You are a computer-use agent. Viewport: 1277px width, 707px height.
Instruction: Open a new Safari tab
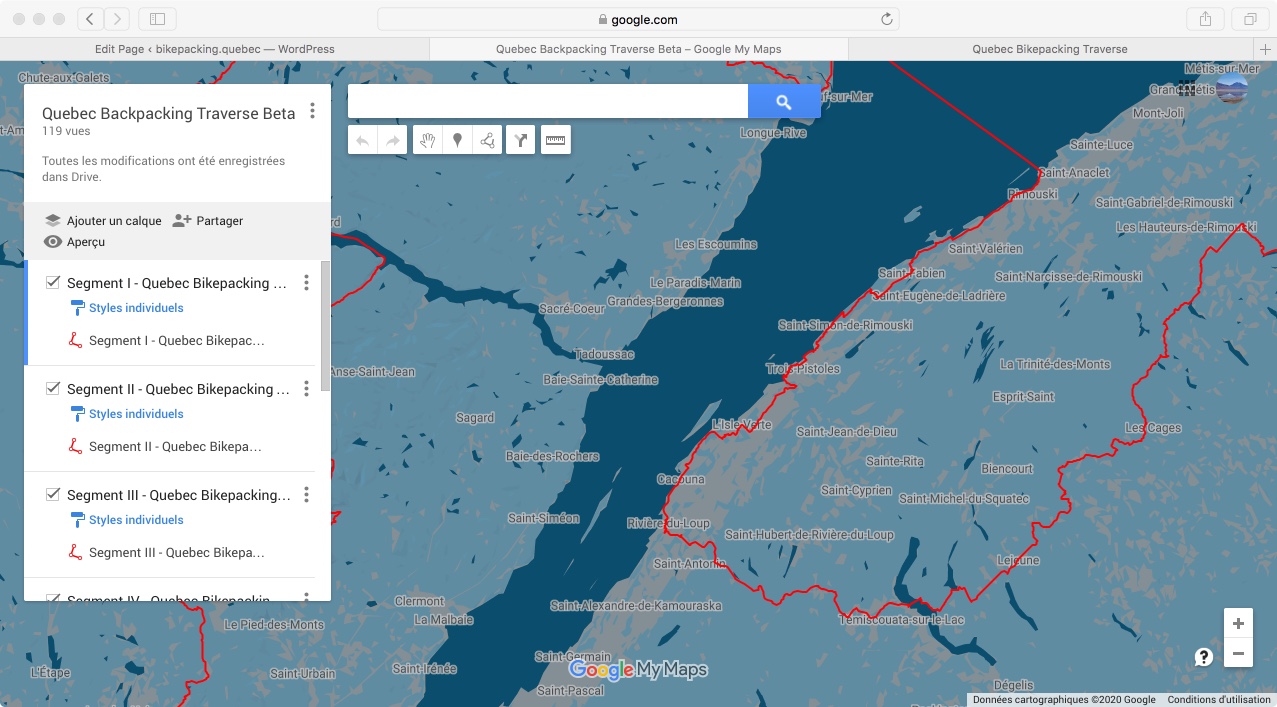1266,49
